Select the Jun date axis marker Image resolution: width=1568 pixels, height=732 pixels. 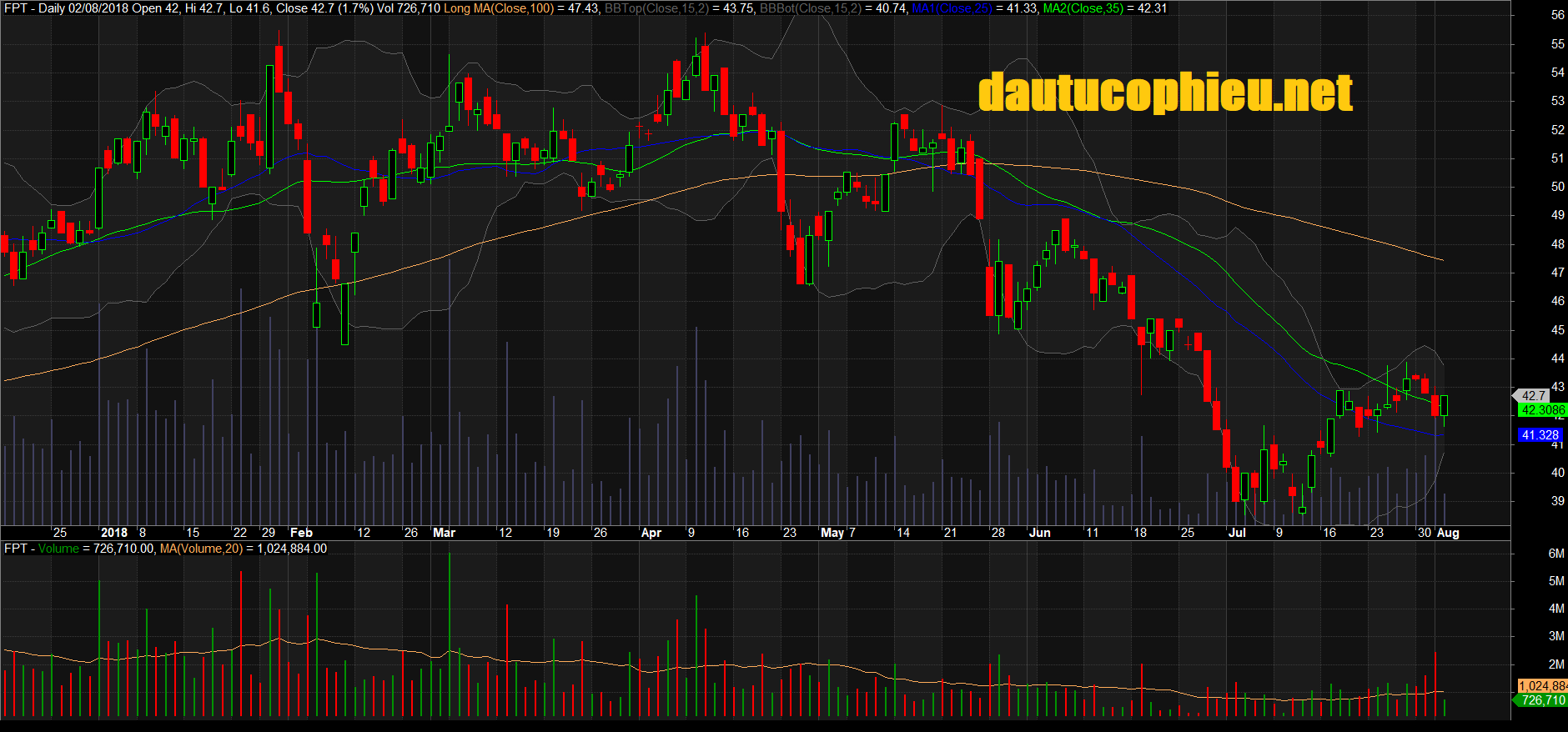[x=1039, y=533]
